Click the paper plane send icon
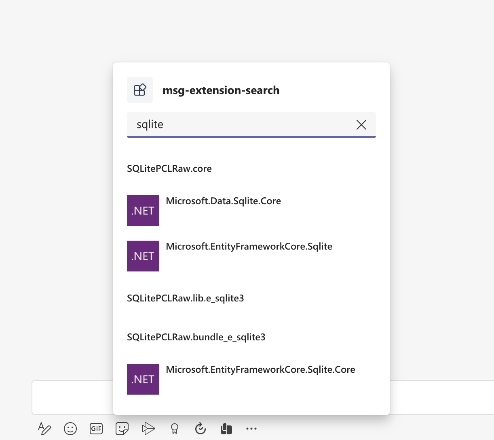494x440 pixels. 148,428
